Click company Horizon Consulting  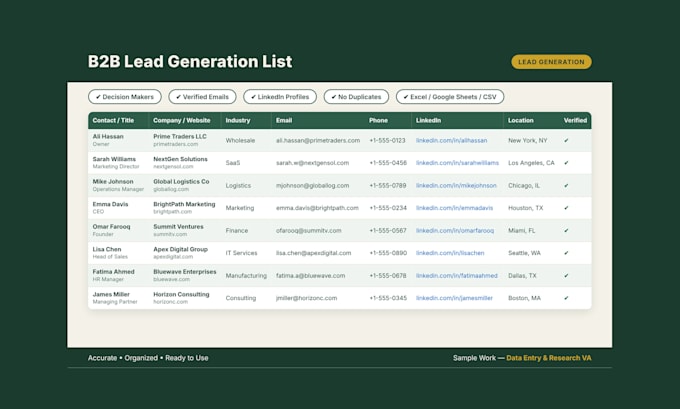(x=181, y=294)
